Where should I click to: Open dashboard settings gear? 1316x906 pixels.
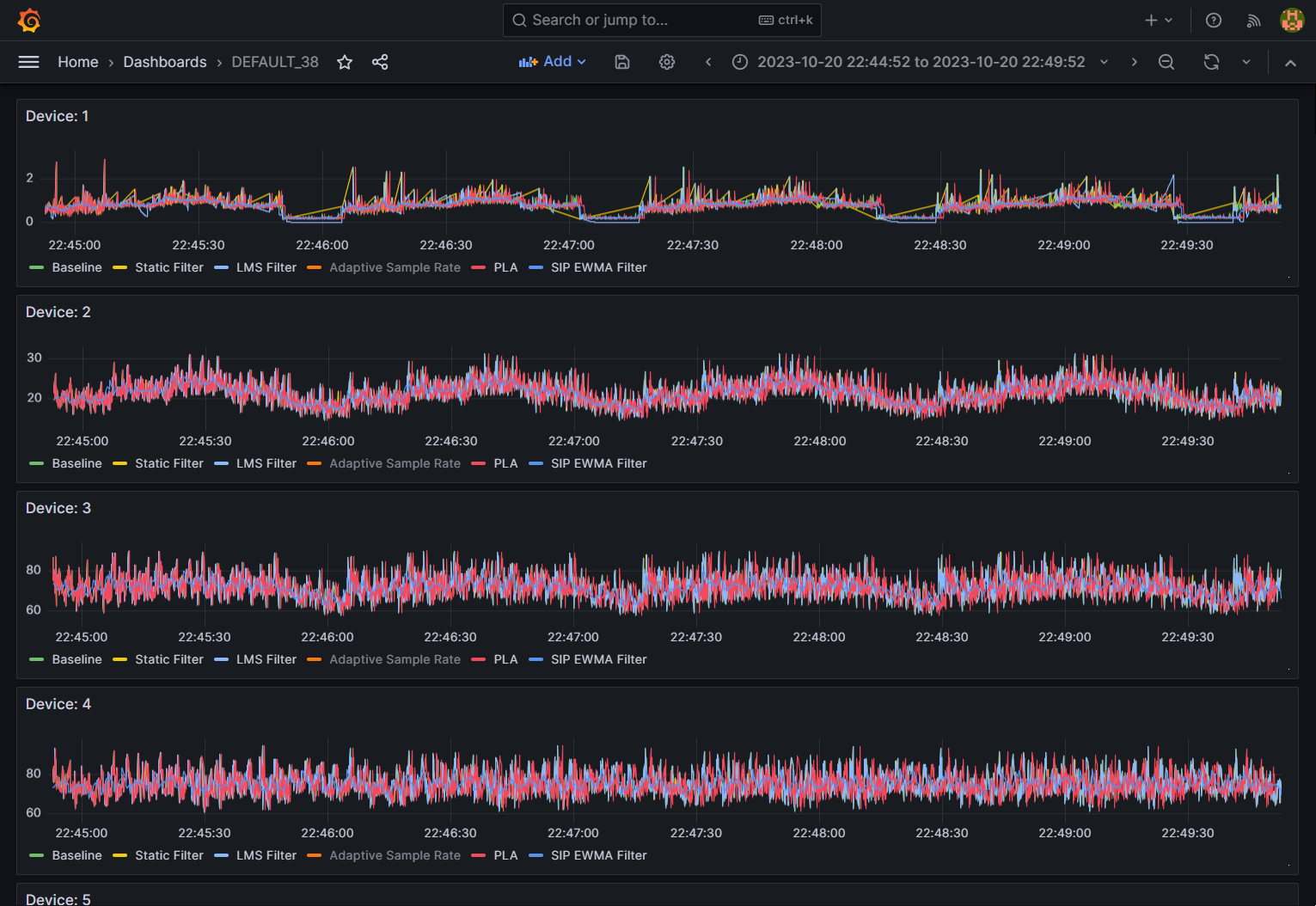tap(667, 62)
